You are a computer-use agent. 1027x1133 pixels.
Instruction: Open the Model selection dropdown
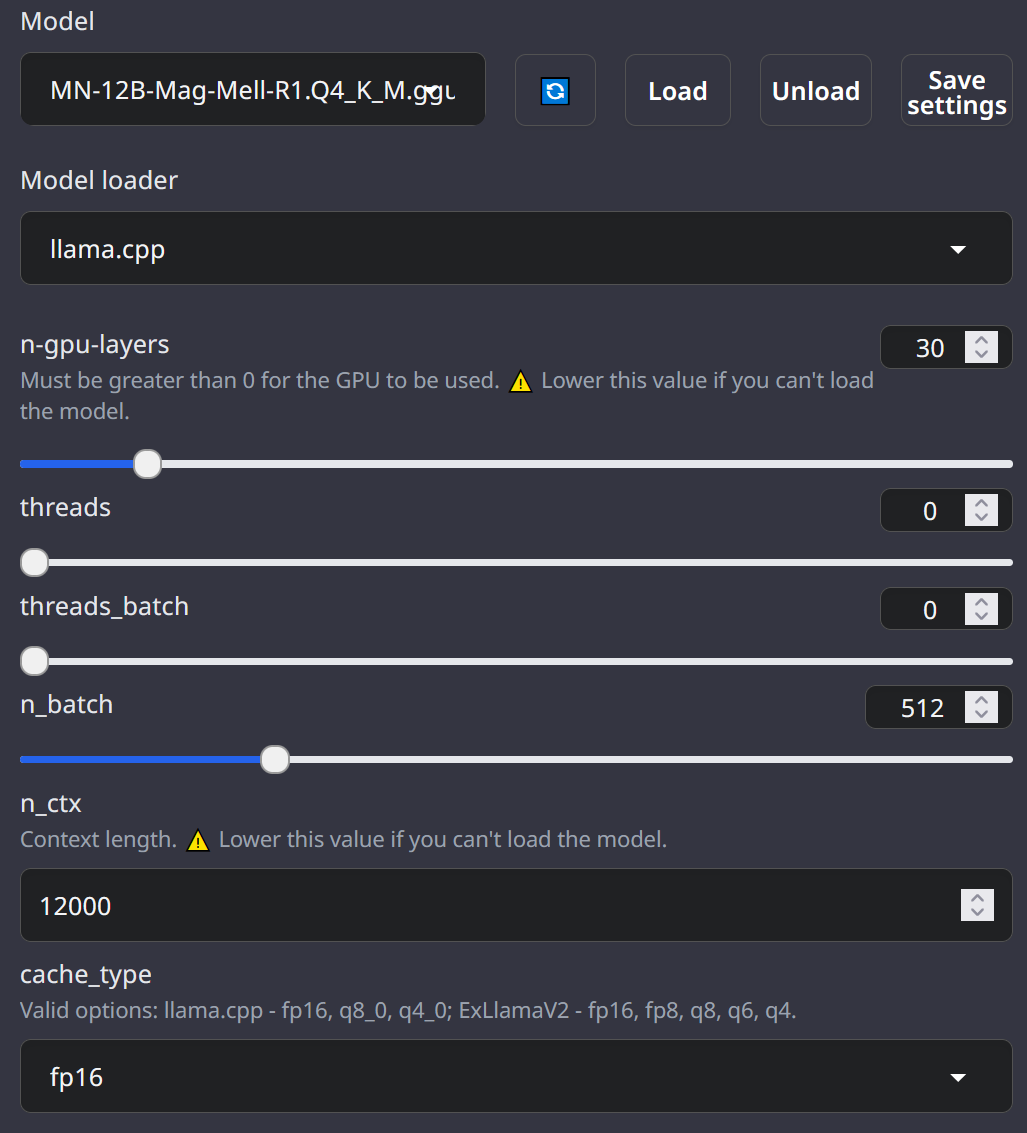[253, 90]
